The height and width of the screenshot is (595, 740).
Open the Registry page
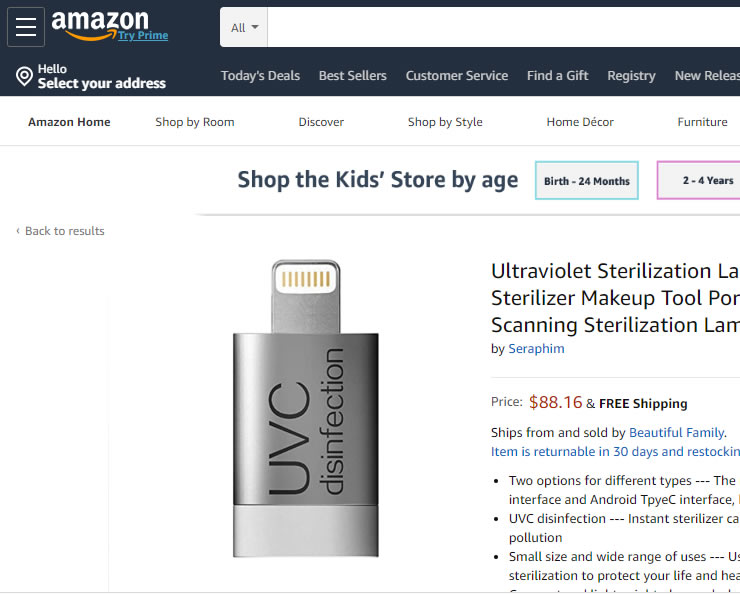tap(631, 75)
